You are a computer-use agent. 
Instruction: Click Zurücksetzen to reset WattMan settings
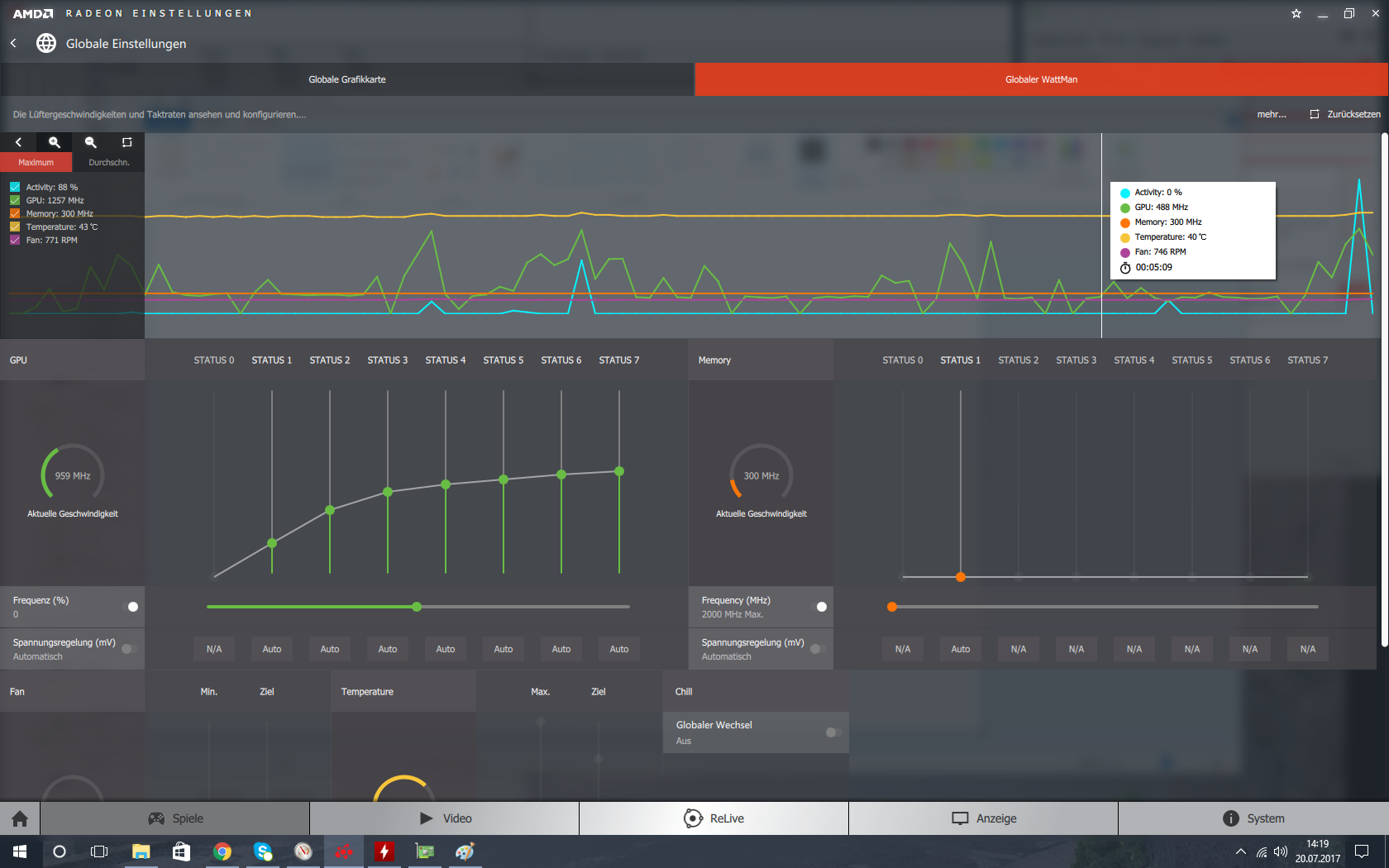click(1353, 114)
